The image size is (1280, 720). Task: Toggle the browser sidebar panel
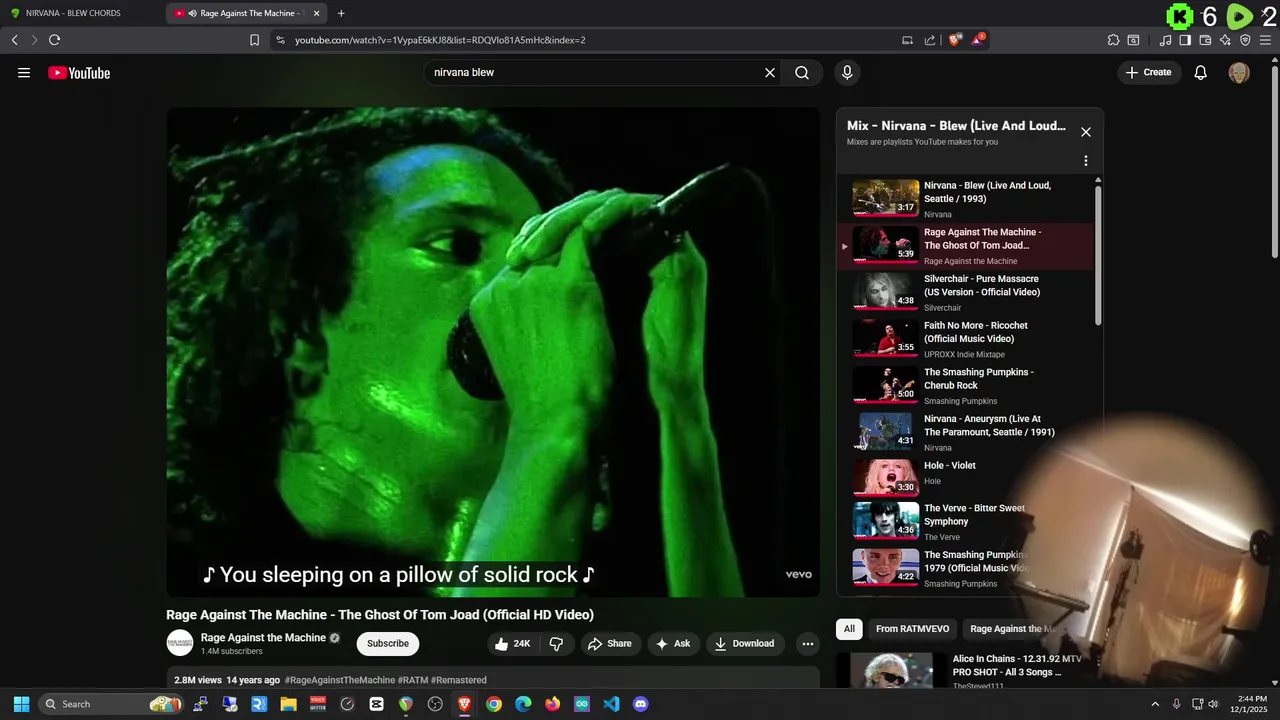(x=1185, y=40)
